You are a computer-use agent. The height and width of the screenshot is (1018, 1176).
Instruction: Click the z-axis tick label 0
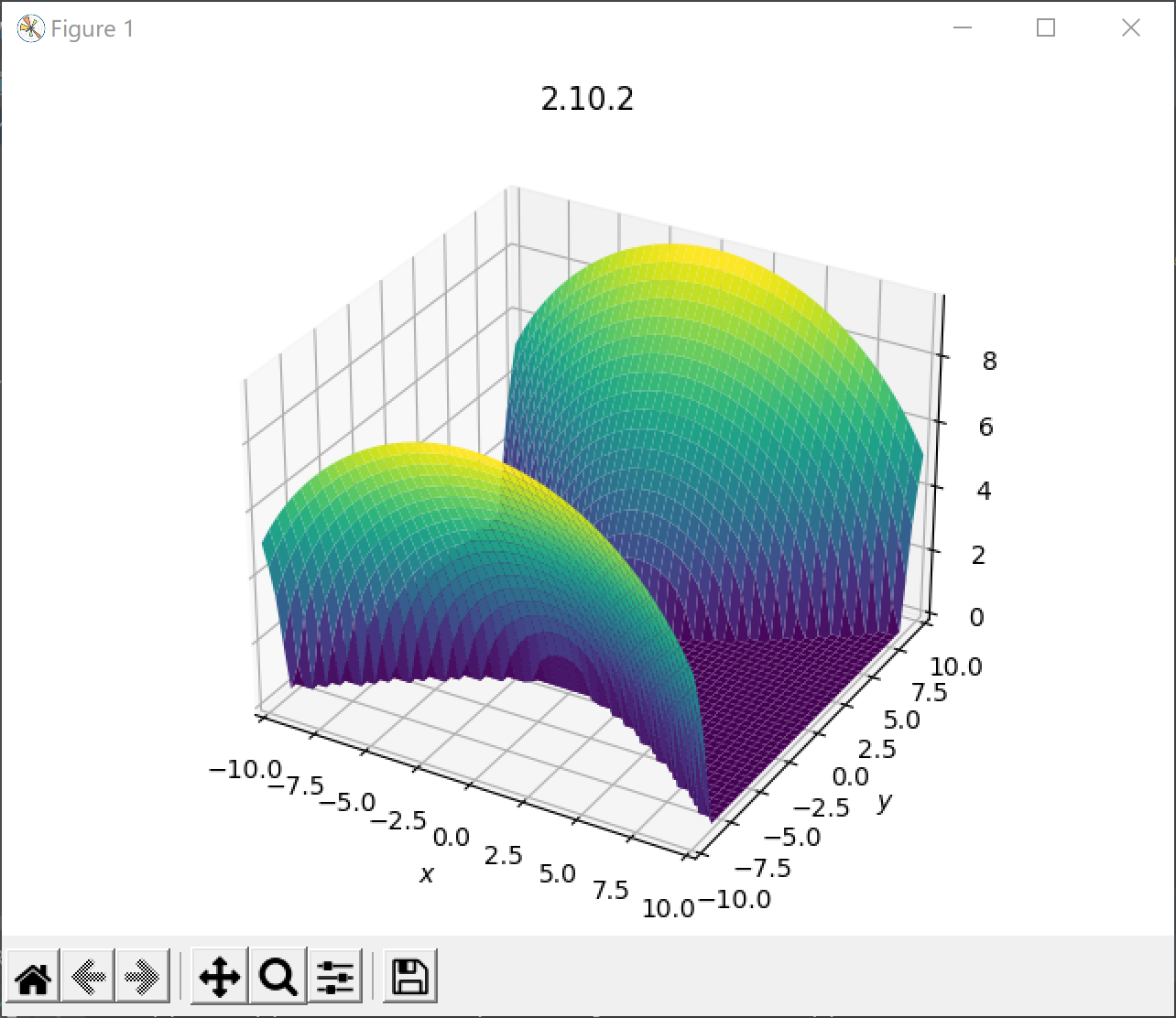(x=976, y=617)
